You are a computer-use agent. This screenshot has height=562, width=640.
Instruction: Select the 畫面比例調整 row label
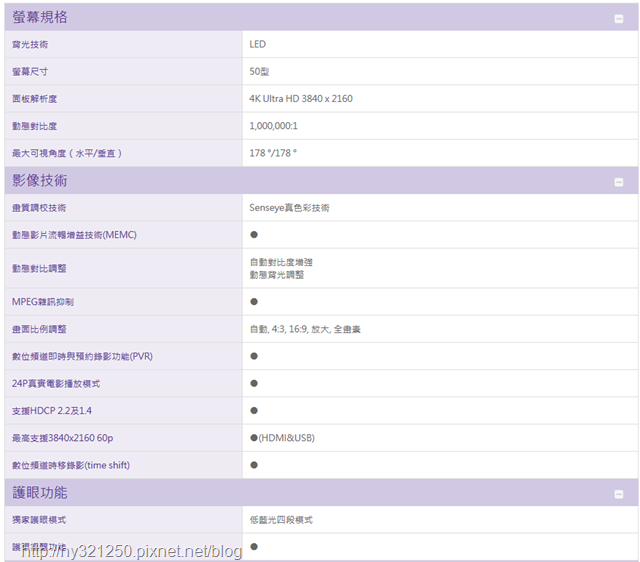tap(39, 329)
